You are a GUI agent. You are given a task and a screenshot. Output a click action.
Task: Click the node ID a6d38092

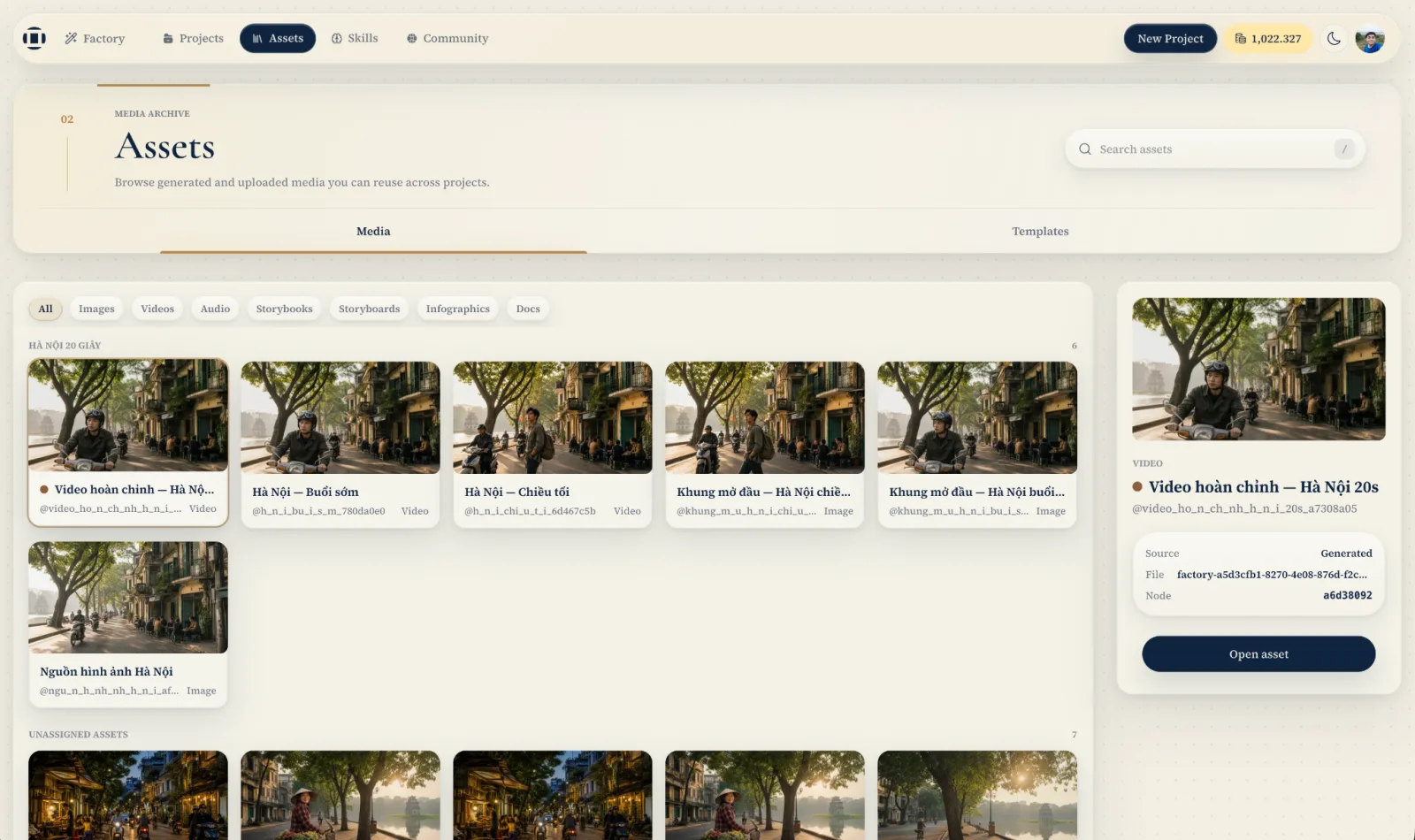[x=1348, y=596]
